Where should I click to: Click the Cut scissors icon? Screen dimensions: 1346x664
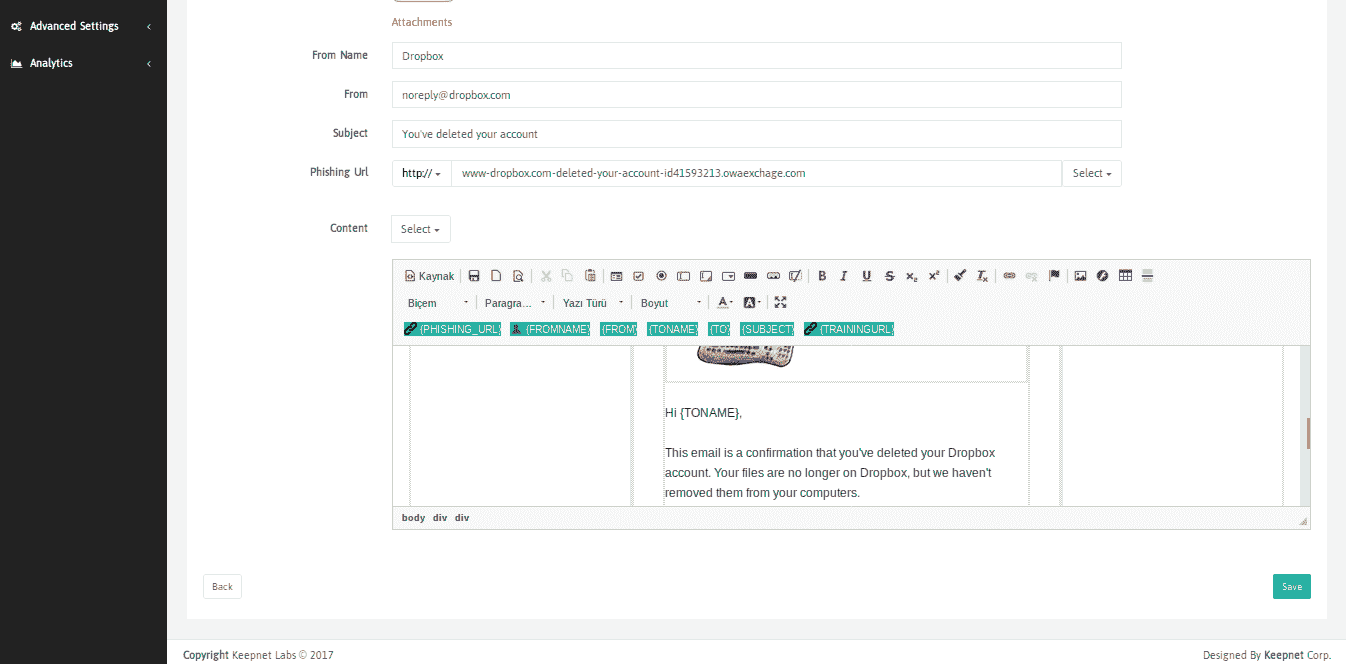pyautogui.click(x=546, y=276)
